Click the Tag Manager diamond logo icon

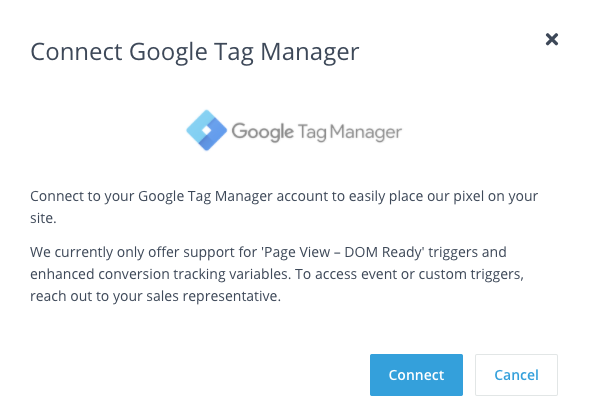[207, 130]
